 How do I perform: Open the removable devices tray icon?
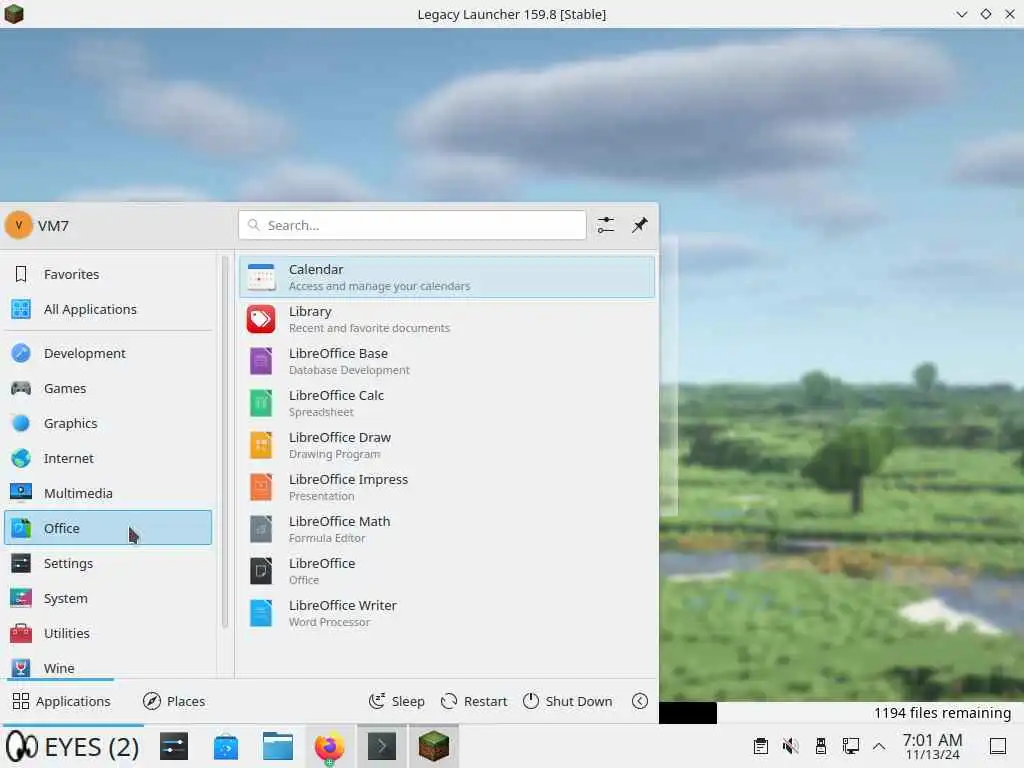pyautogui.click(x=821, y=746)
